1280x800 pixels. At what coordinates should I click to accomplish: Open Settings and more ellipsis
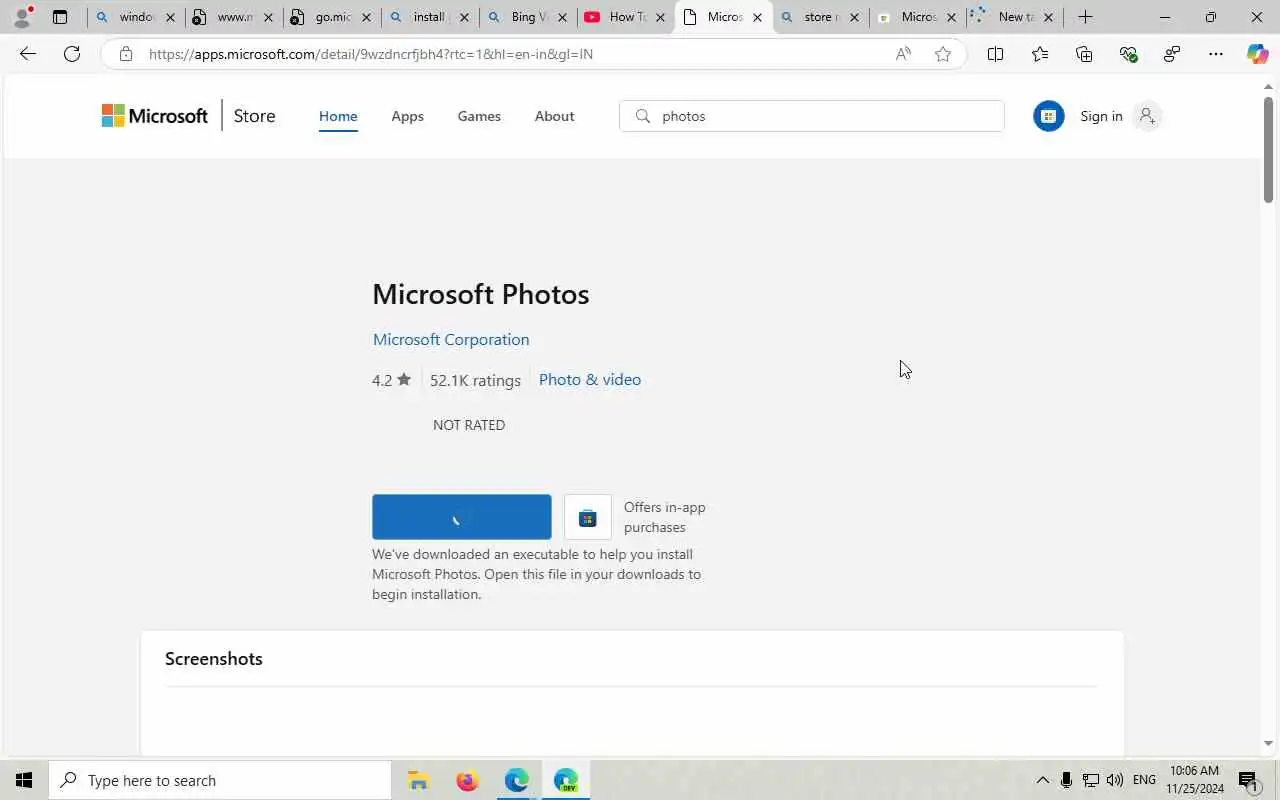tap(1216, 54)
